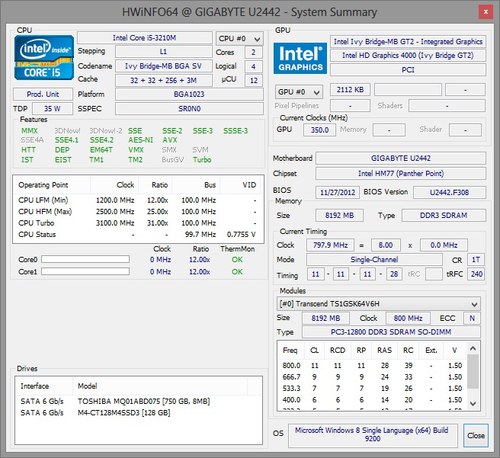This screenshot has height=458, width=500.
Task: Click the CPU Status row
Action: tap(138, 234)
